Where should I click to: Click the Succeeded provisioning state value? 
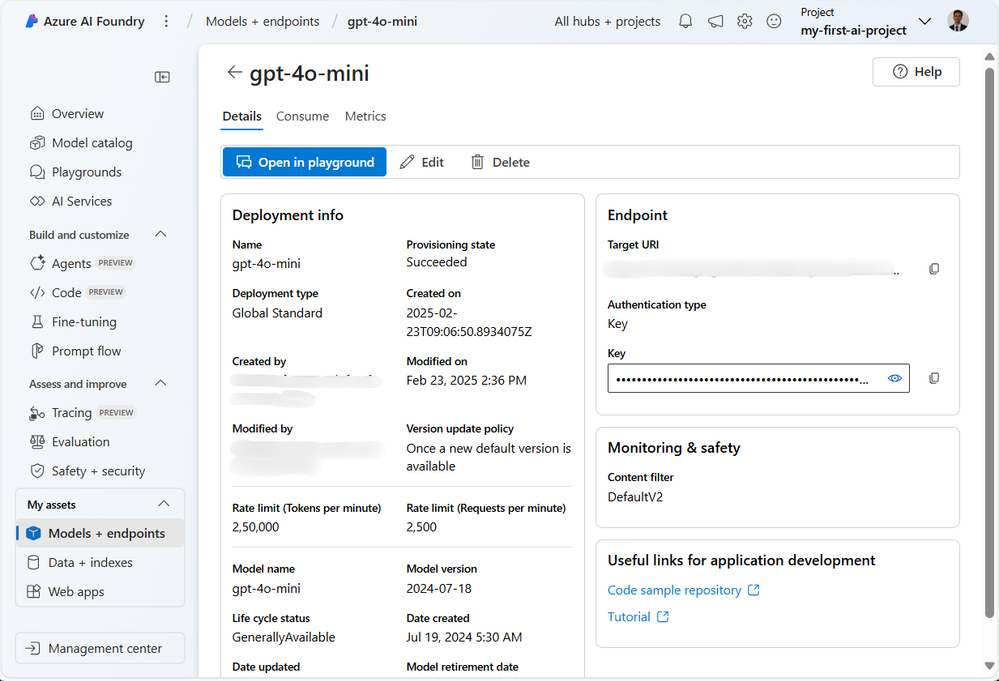[436, 262]
